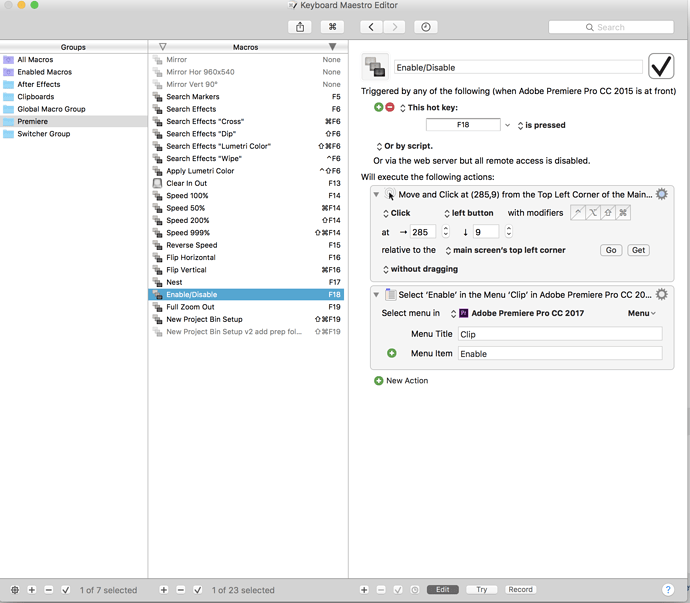Change 'main screen's top left corner' popup
This screenshot has height=603, width=690.
point(505,250)
